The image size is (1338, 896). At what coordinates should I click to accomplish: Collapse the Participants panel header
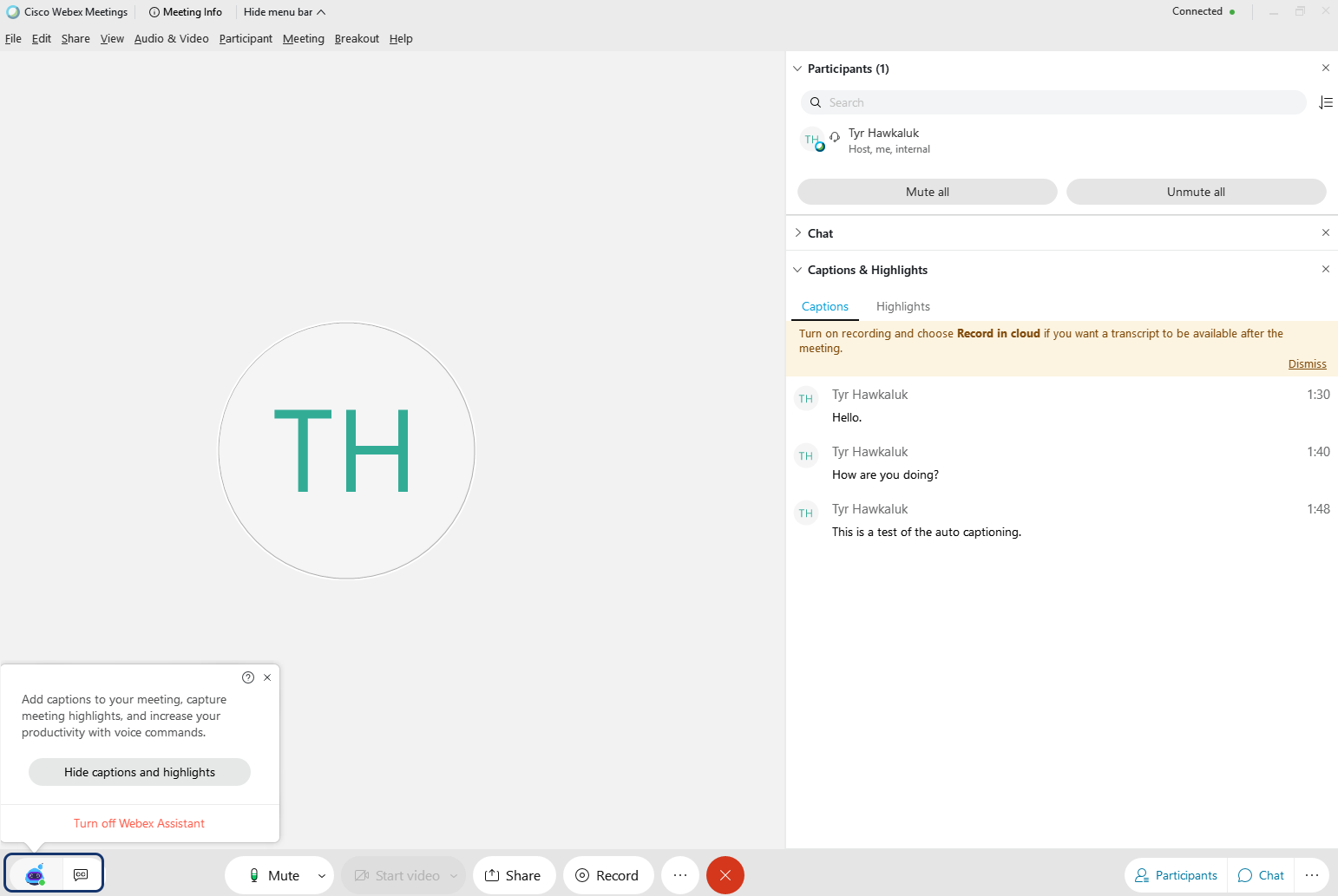(797, 68)
